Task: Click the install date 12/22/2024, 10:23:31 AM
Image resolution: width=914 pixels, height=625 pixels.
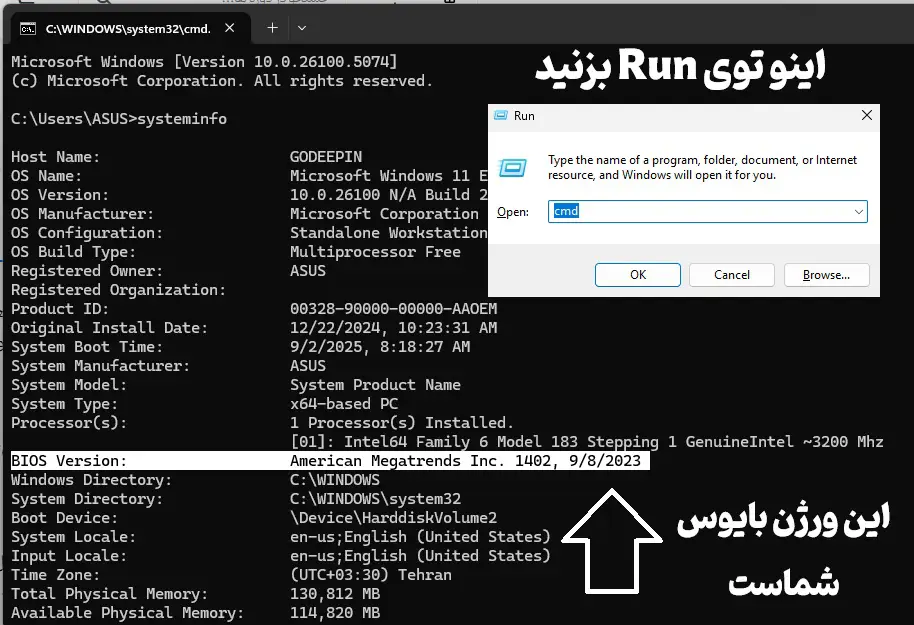Action: pyautogui.click(x=393, y=328)
